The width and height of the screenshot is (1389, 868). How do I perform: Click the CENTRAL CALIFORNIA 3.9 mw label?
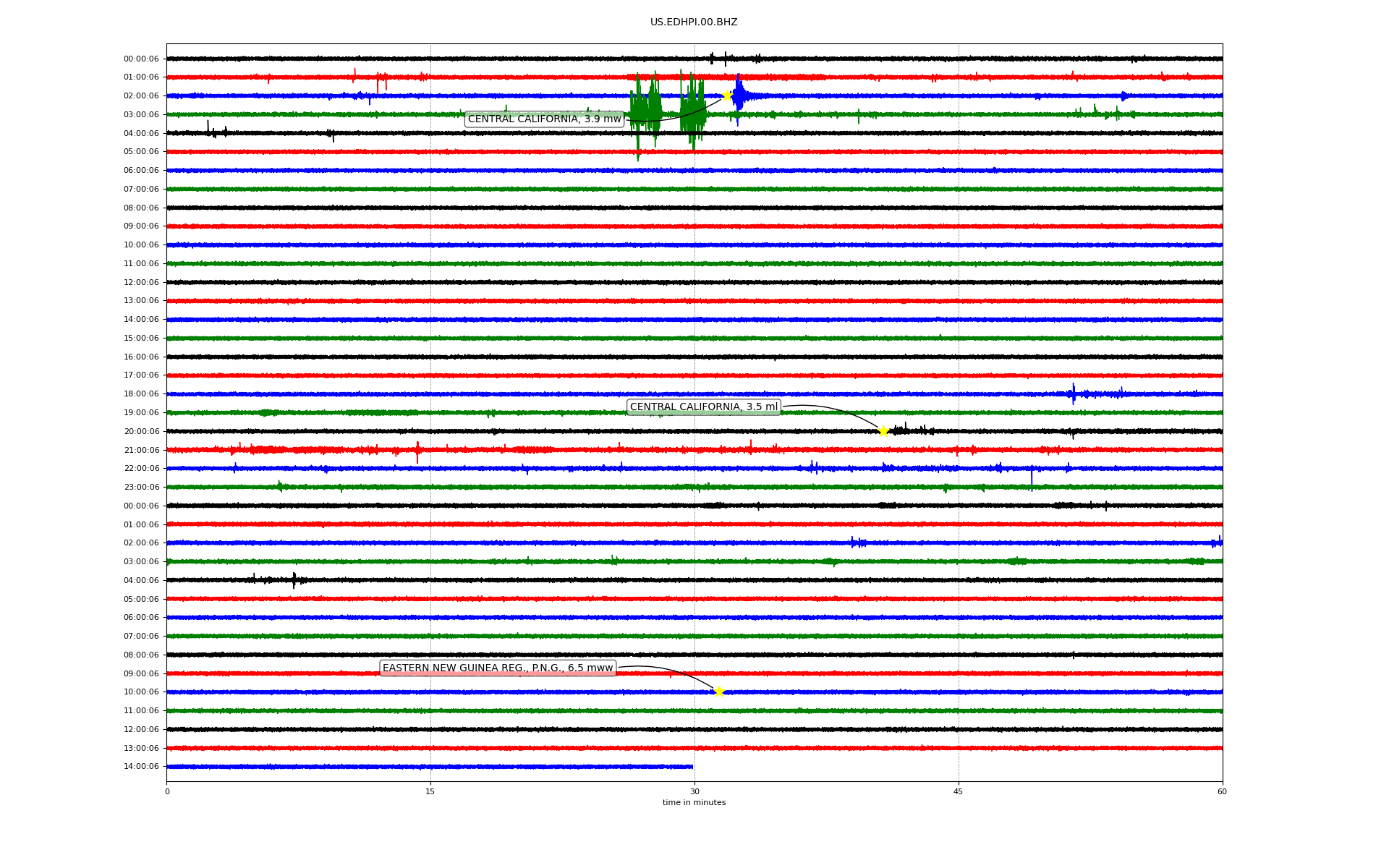tap(544, 119)
